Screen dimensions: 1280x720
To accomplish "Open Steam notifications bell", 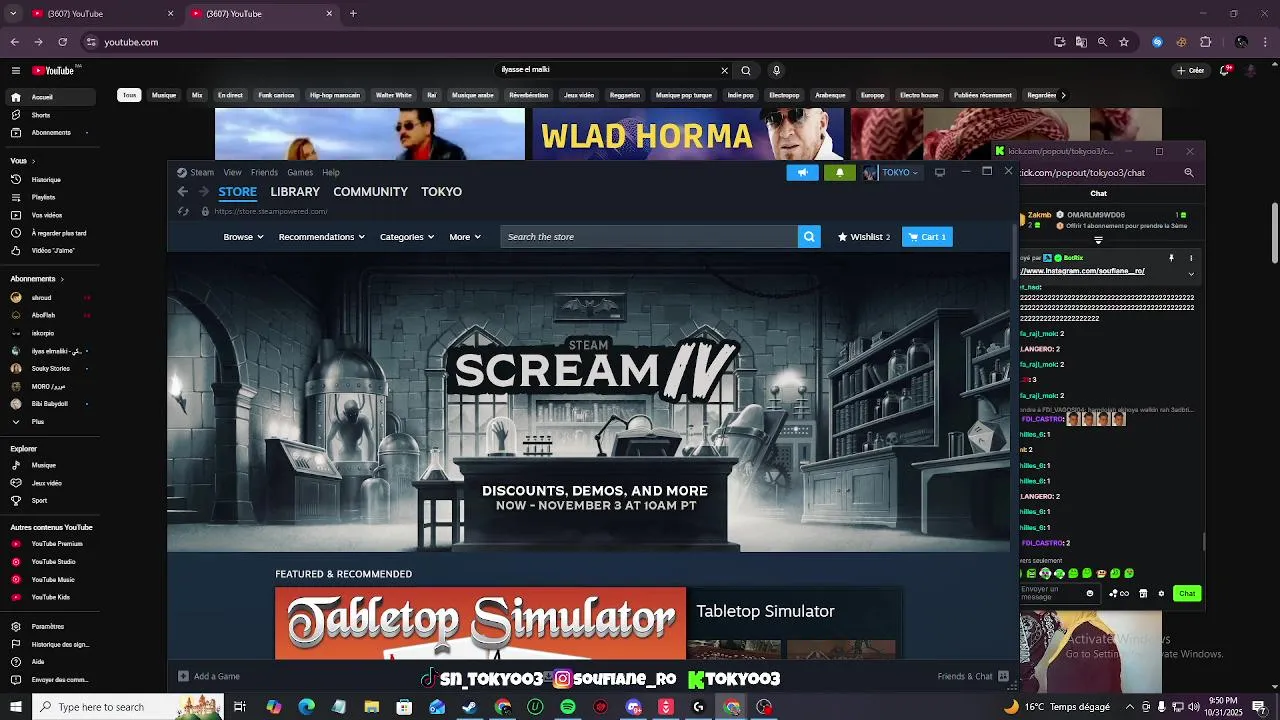I will coord(839,172).
